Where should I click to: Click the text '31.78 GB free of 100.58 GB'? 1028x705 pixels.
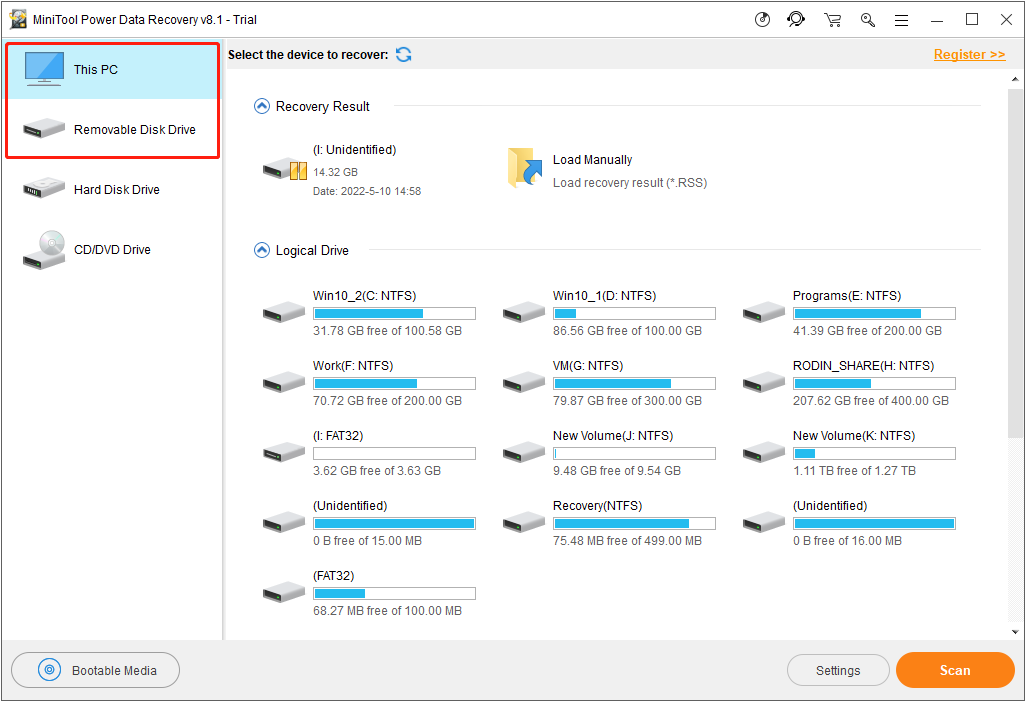387,331
